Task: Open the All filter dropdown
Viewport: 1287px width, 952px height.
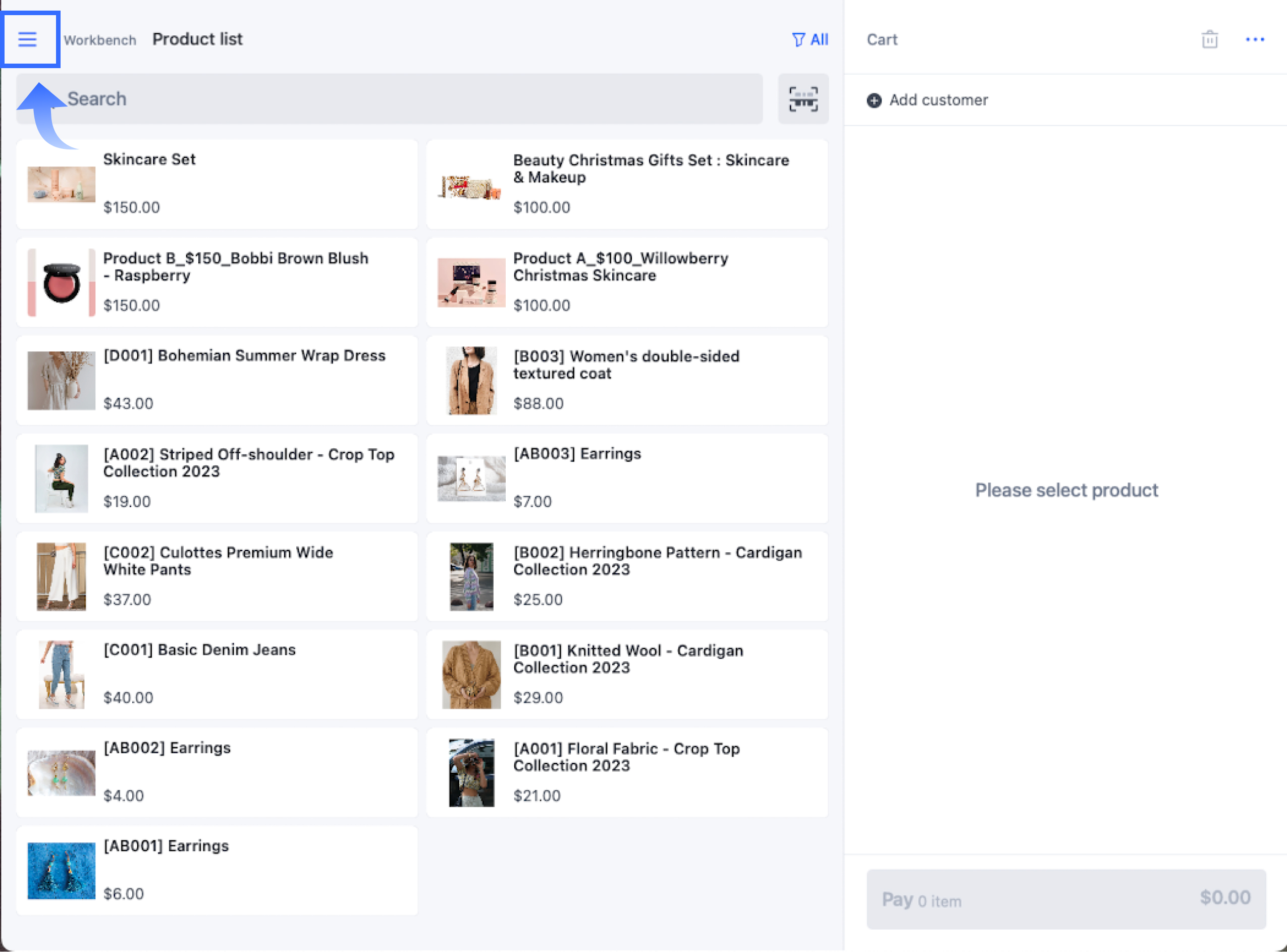Action: 810,40
